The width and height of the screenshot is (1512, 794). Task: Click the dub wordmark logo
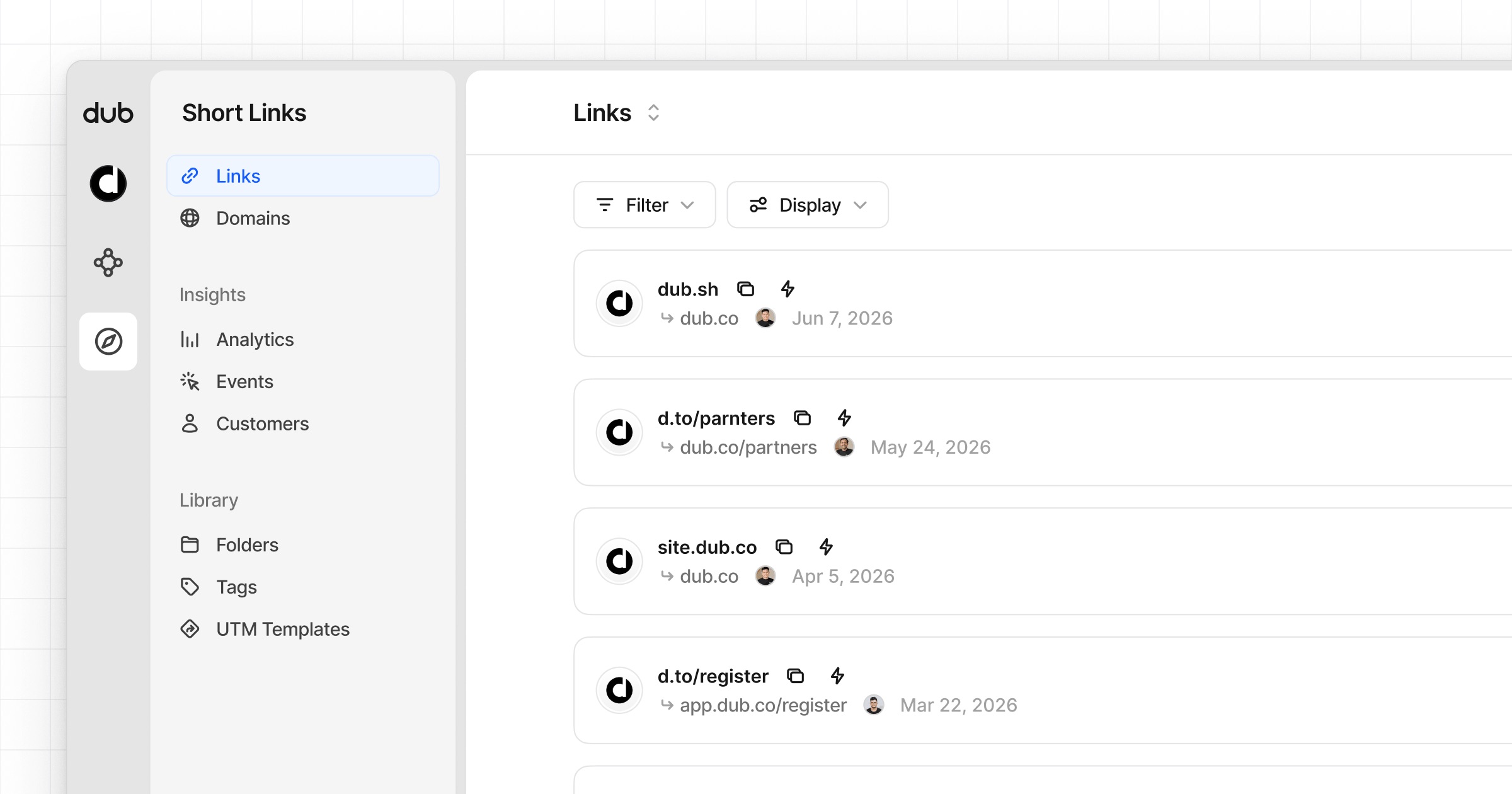pos(108,113)
